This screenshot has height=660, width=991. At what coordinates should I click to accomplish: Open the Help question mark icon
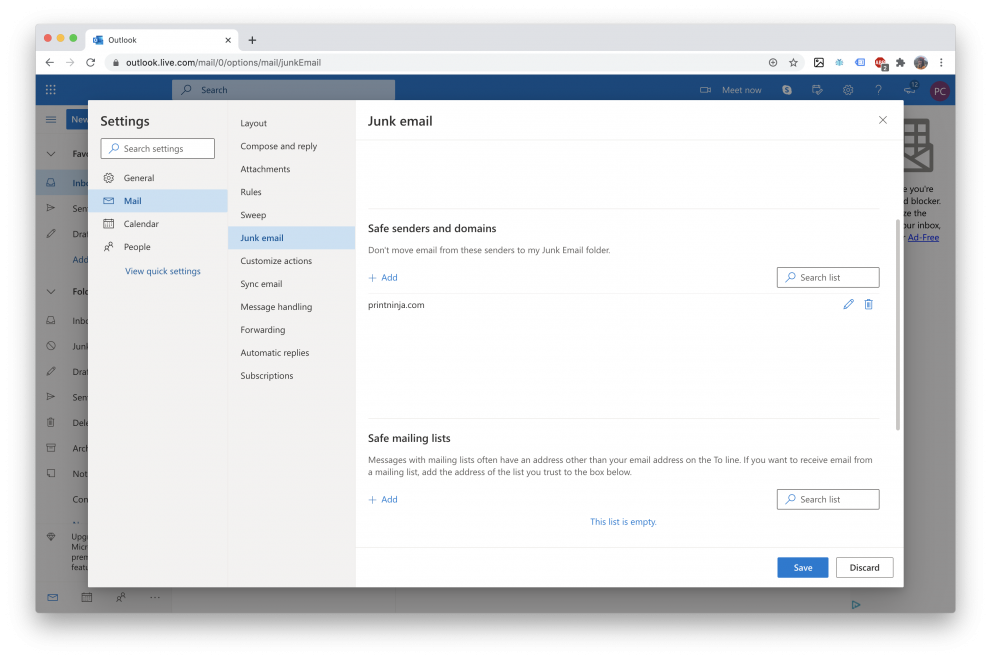[878, 90]
